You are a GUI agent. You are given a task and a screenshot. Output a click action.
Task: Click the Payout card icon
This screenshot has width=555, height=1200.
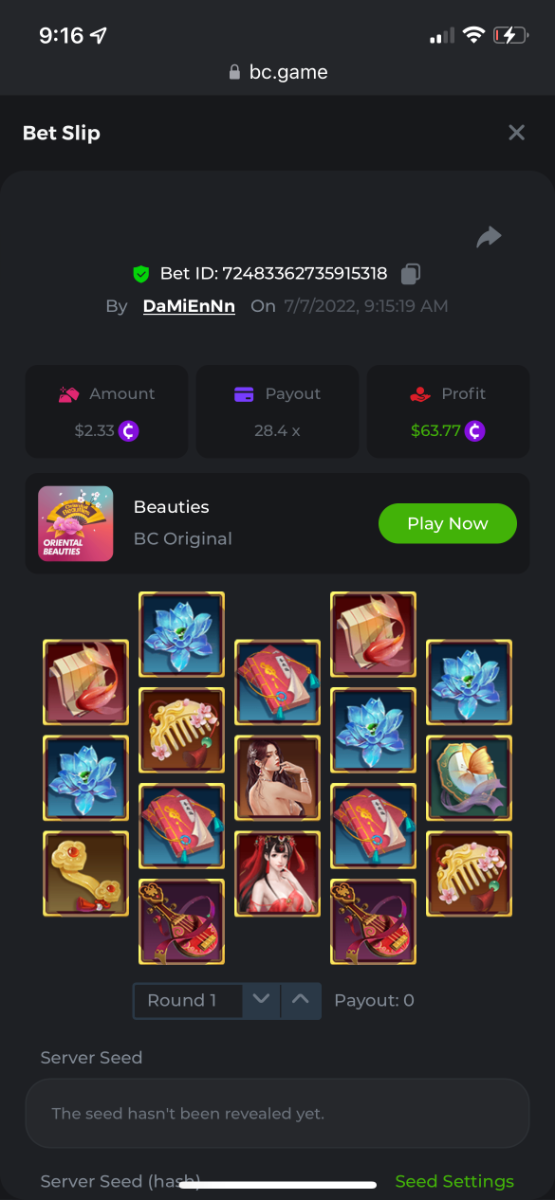[x=243, y=394]
